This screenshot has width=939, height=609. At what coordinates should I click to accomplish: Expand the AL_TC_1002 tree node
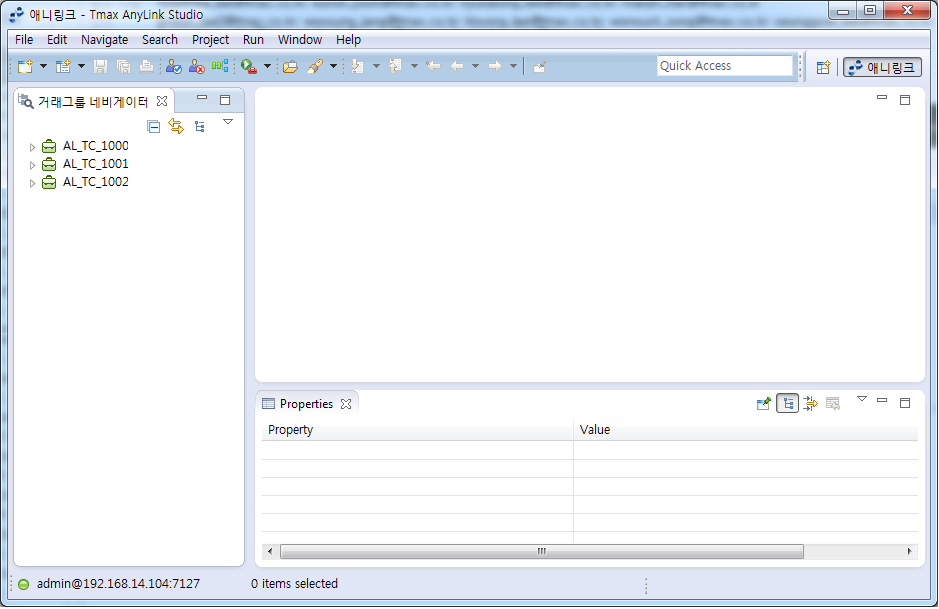click(x=32, y=183)
